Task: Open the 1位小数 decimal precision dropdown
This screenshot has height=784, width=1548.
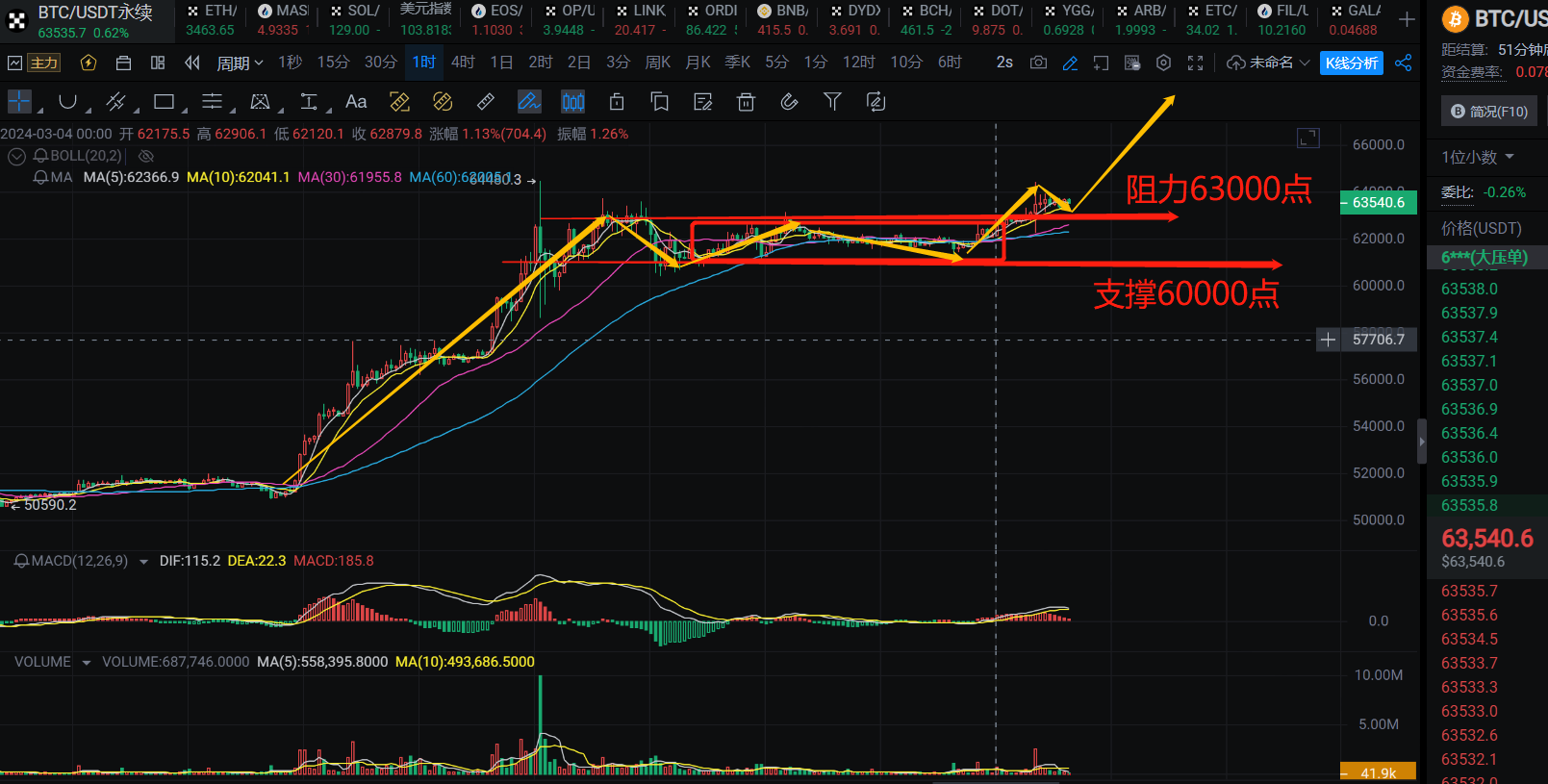Action: 1478,157
